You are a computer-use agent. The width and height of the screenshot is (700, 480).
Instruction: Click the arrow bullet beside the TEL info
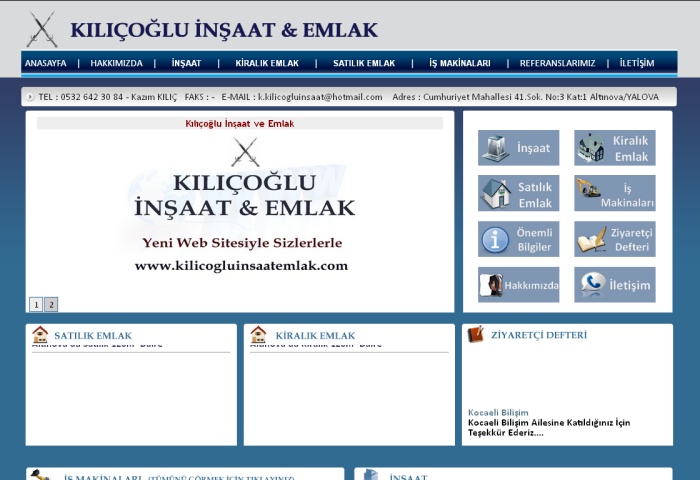[x=30, y=97]
